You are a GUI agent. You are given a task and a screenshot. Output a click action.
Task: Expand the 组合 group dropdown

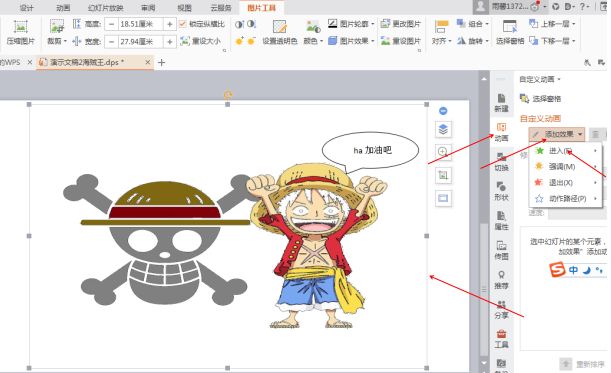(x=487, y=24)
